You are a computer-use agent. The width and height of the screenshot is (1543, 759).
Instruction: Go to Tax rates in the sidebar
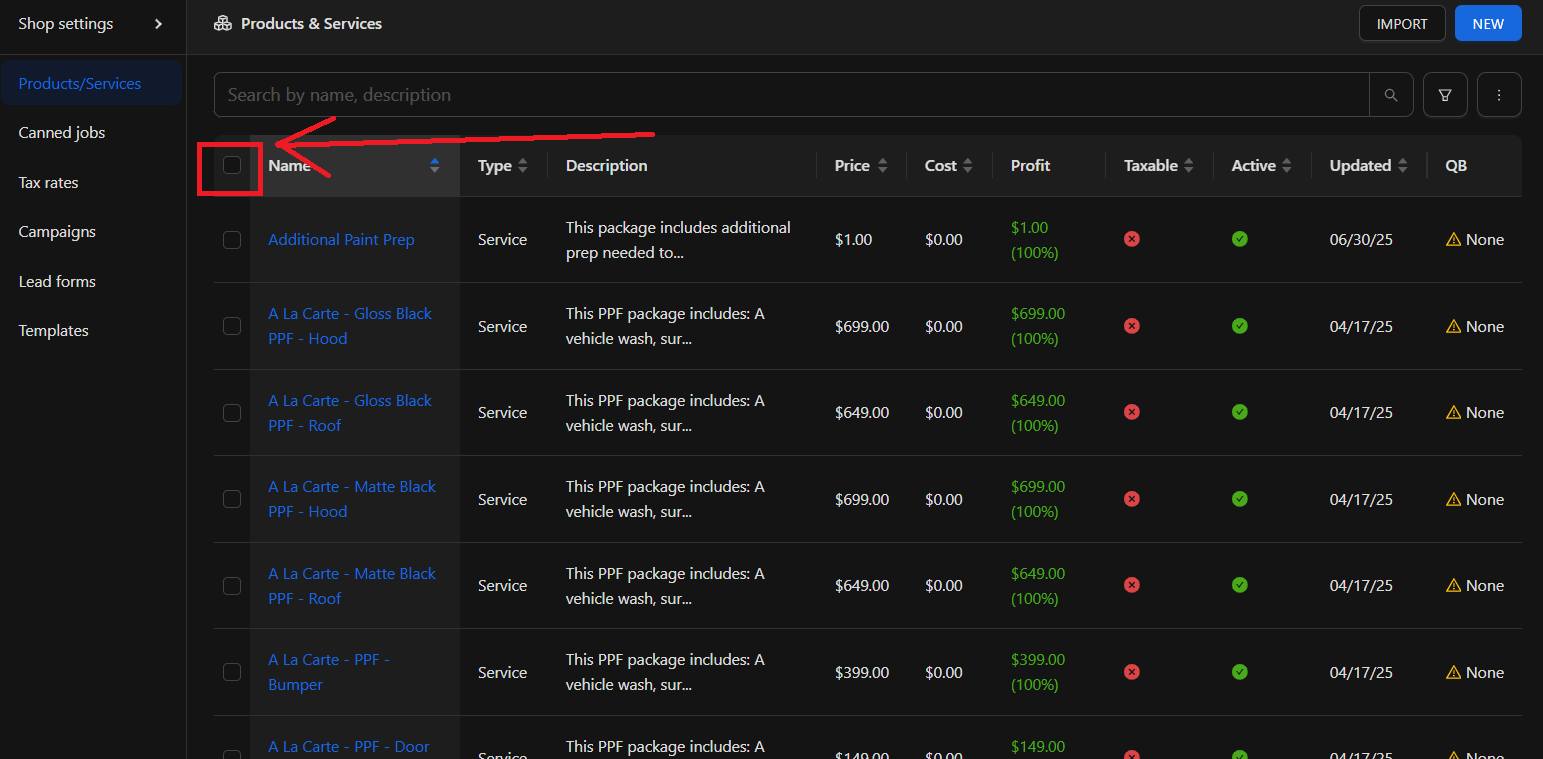coord(48,183)
